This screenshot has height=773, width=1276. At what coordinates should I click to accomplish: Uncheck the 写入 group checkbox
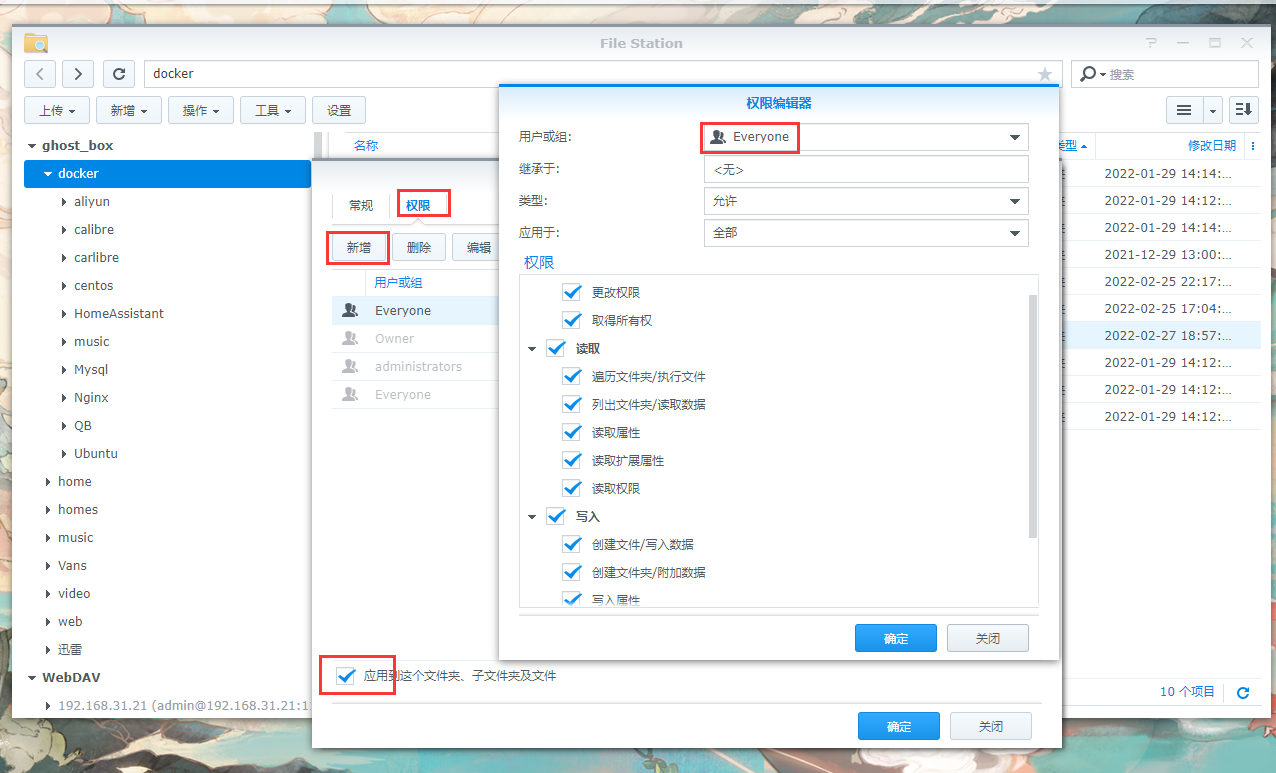[x=556, y=516]
